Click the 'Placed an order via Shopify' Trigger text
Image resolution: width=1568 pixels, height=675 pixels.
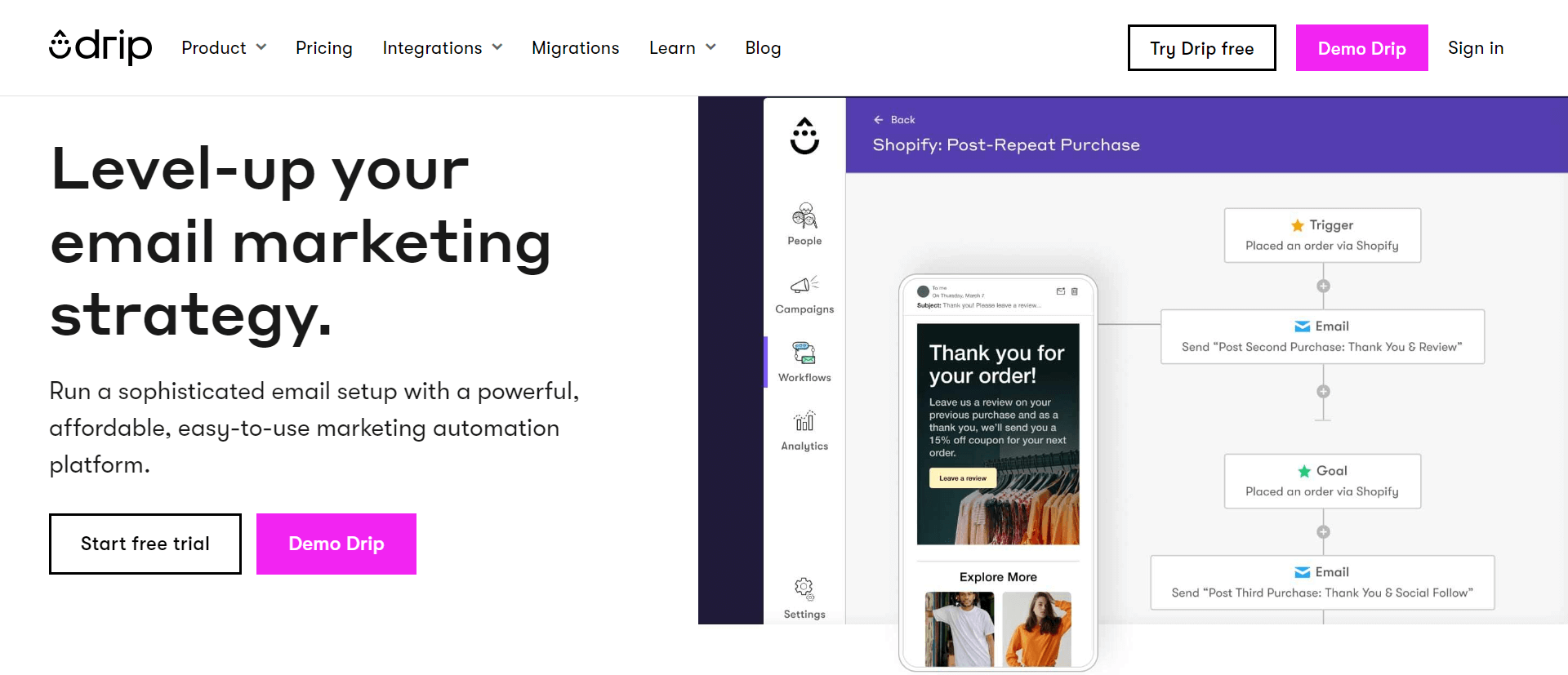pyautogui.click(x=1322, y=246)
